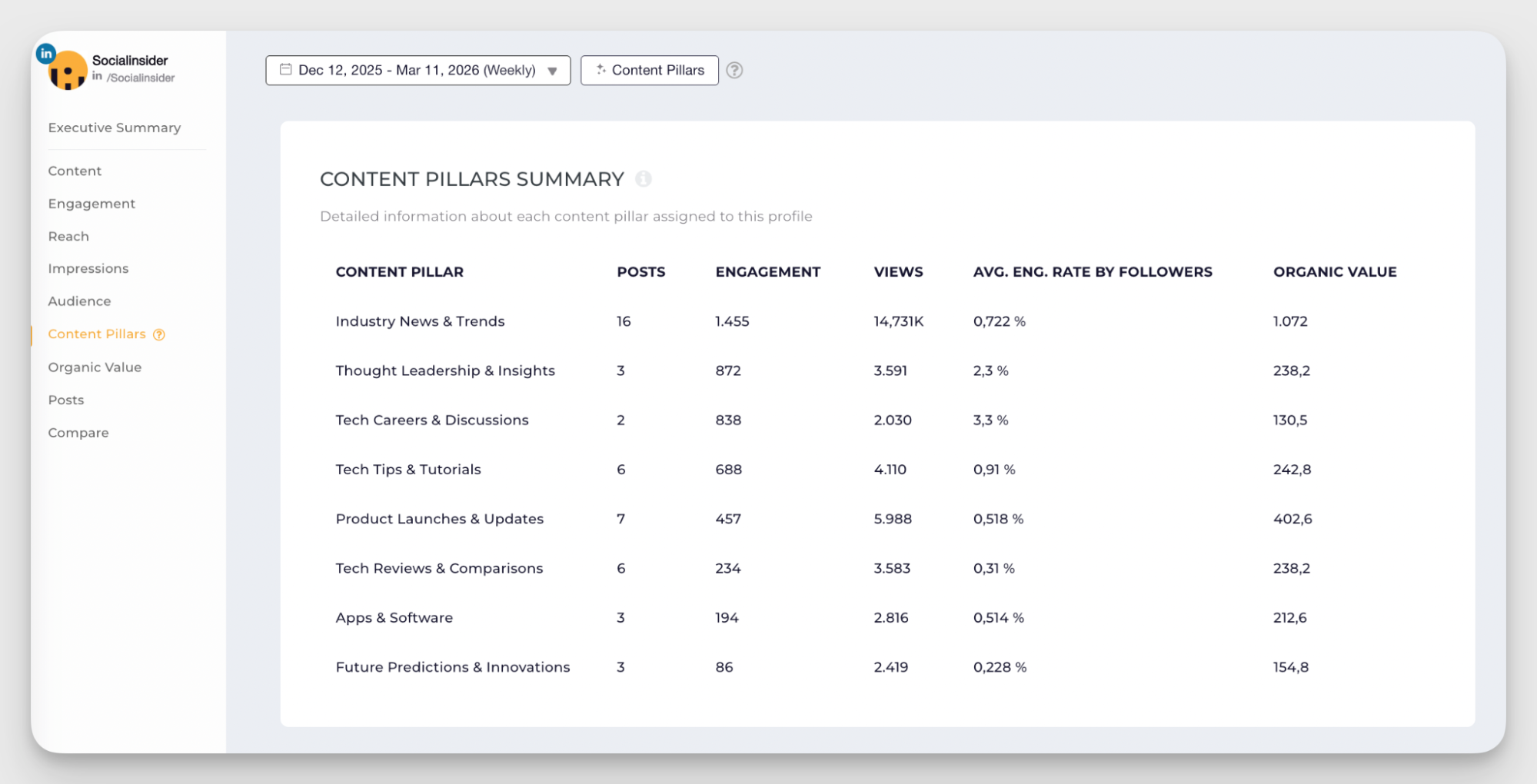
Task: Click the small 'in' icon before /Socialinsider
Action: [97, 77]
